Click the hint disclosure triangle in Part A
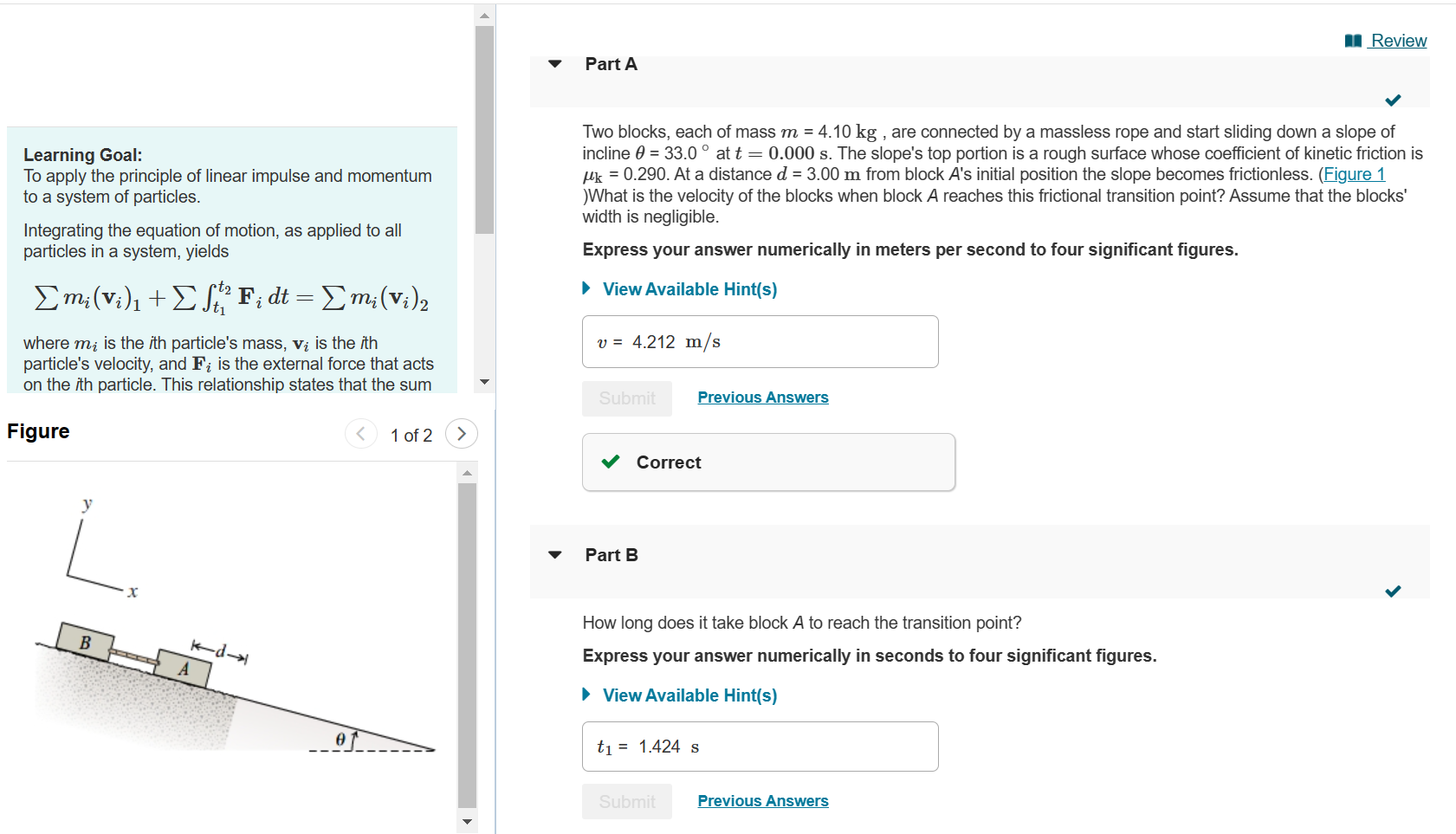Viewport: 1456px width, 834px height. (x=586, y=288)
